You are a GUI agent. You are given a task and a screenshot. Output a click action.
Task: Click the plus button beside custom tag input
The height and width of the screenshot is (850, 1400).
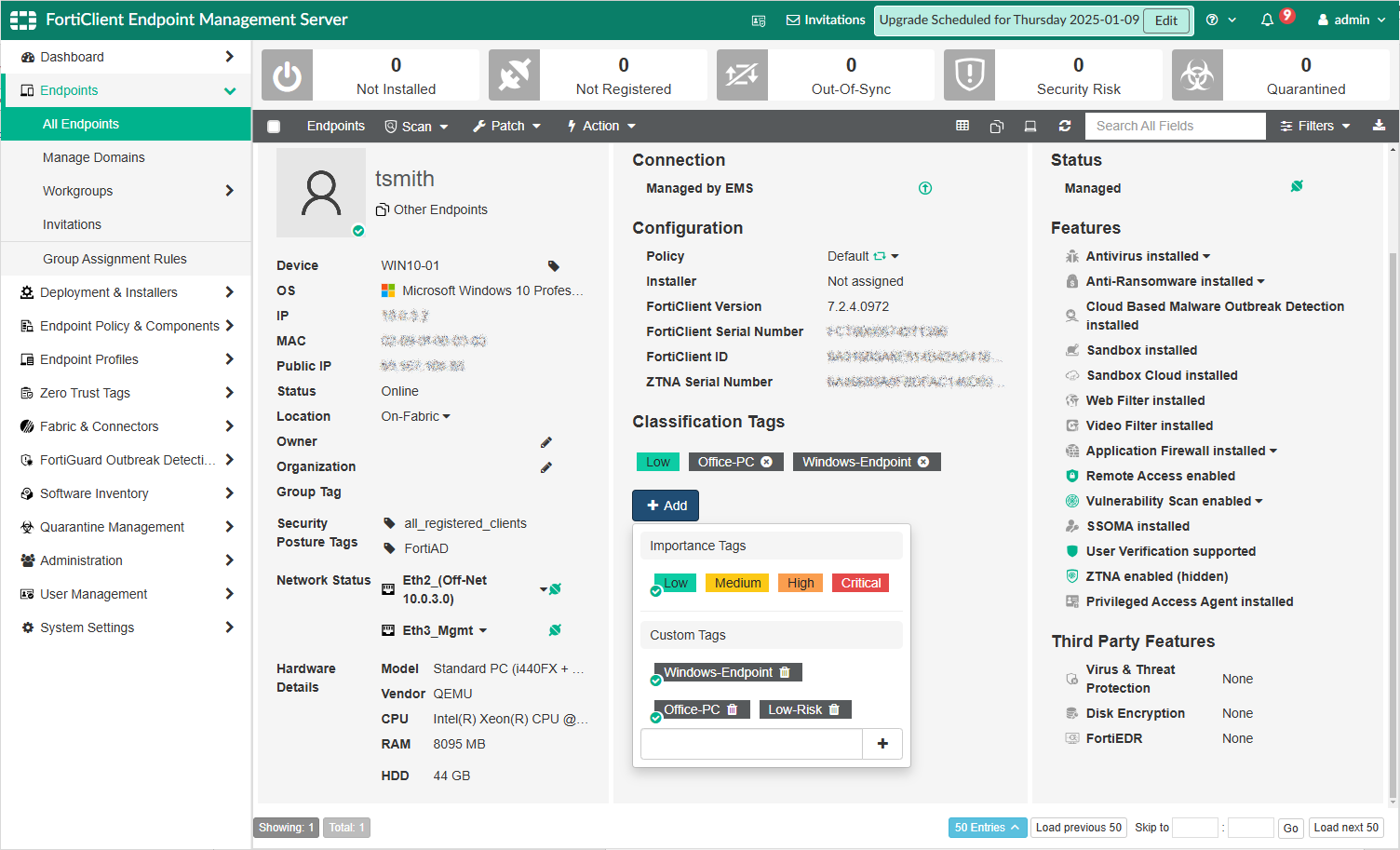[x=882, y=744]
